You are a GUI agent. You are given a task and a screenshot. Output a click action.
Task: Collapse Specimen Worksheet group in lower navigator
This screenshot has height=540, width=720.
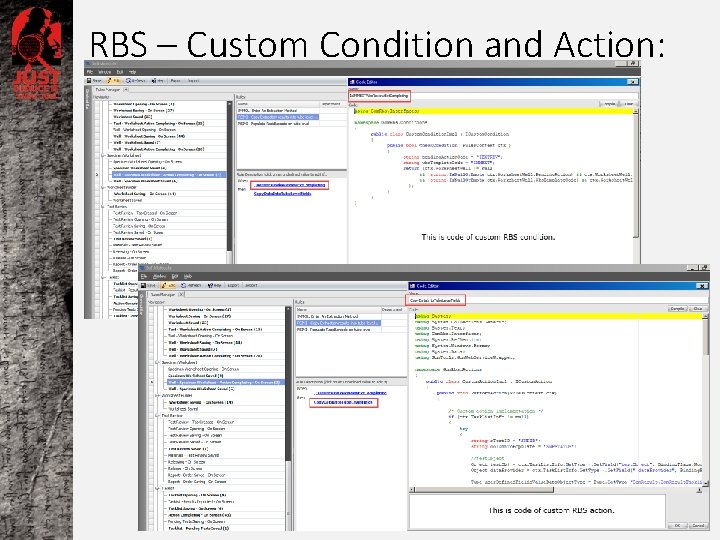(x=158, y=363)
